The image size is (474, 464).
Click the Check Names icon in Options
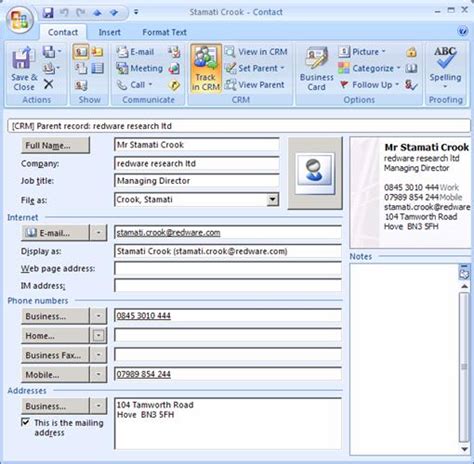[x=411, y=85]
